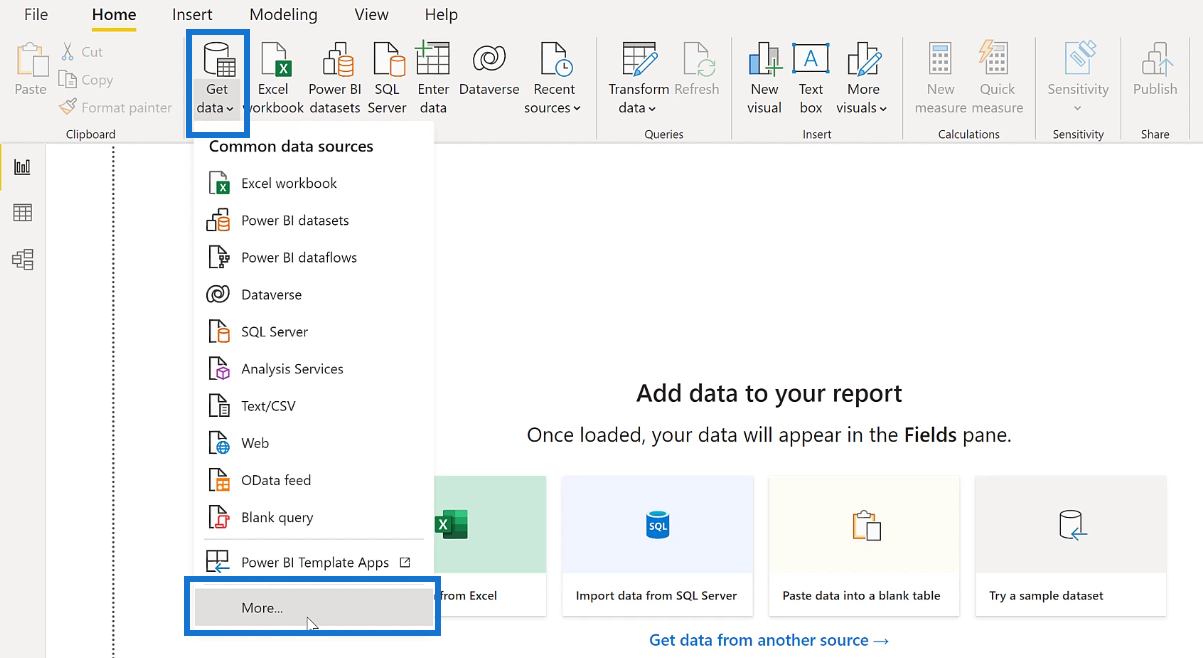Open the Recent sources dropdown
1203x658 pixels.
[x=553, y=80]
